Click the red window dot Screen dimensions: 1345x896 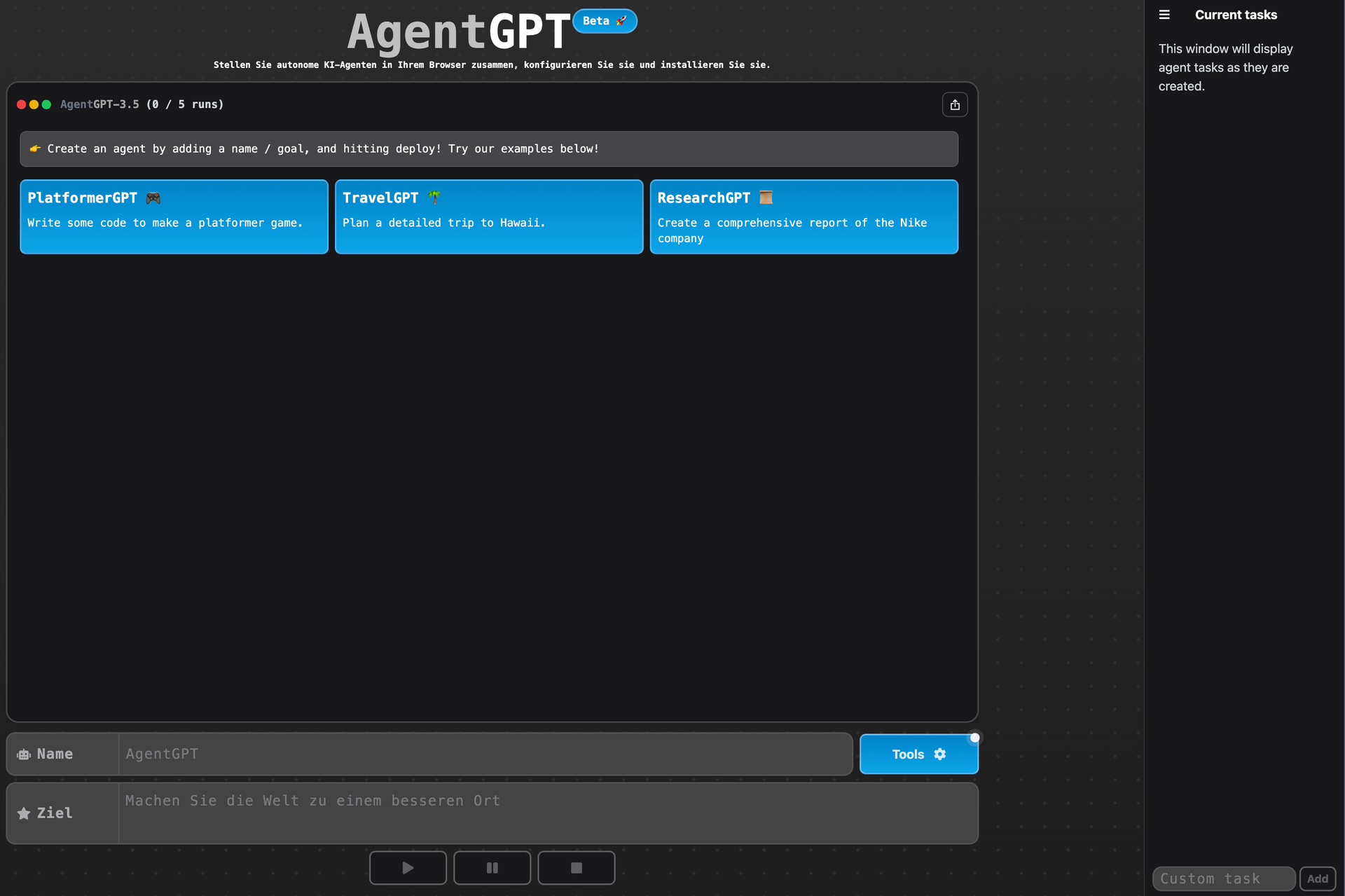pos(22,104)
